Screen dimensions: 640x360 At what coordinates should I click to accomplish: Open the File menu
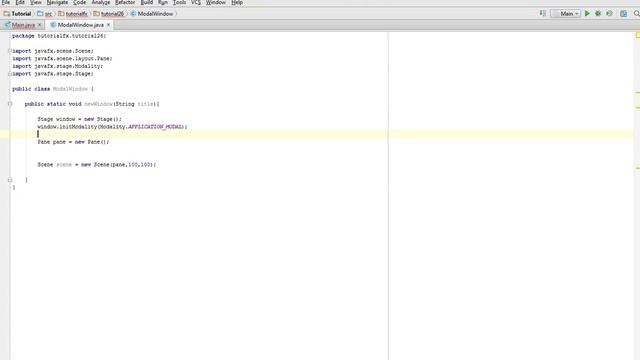6,2
